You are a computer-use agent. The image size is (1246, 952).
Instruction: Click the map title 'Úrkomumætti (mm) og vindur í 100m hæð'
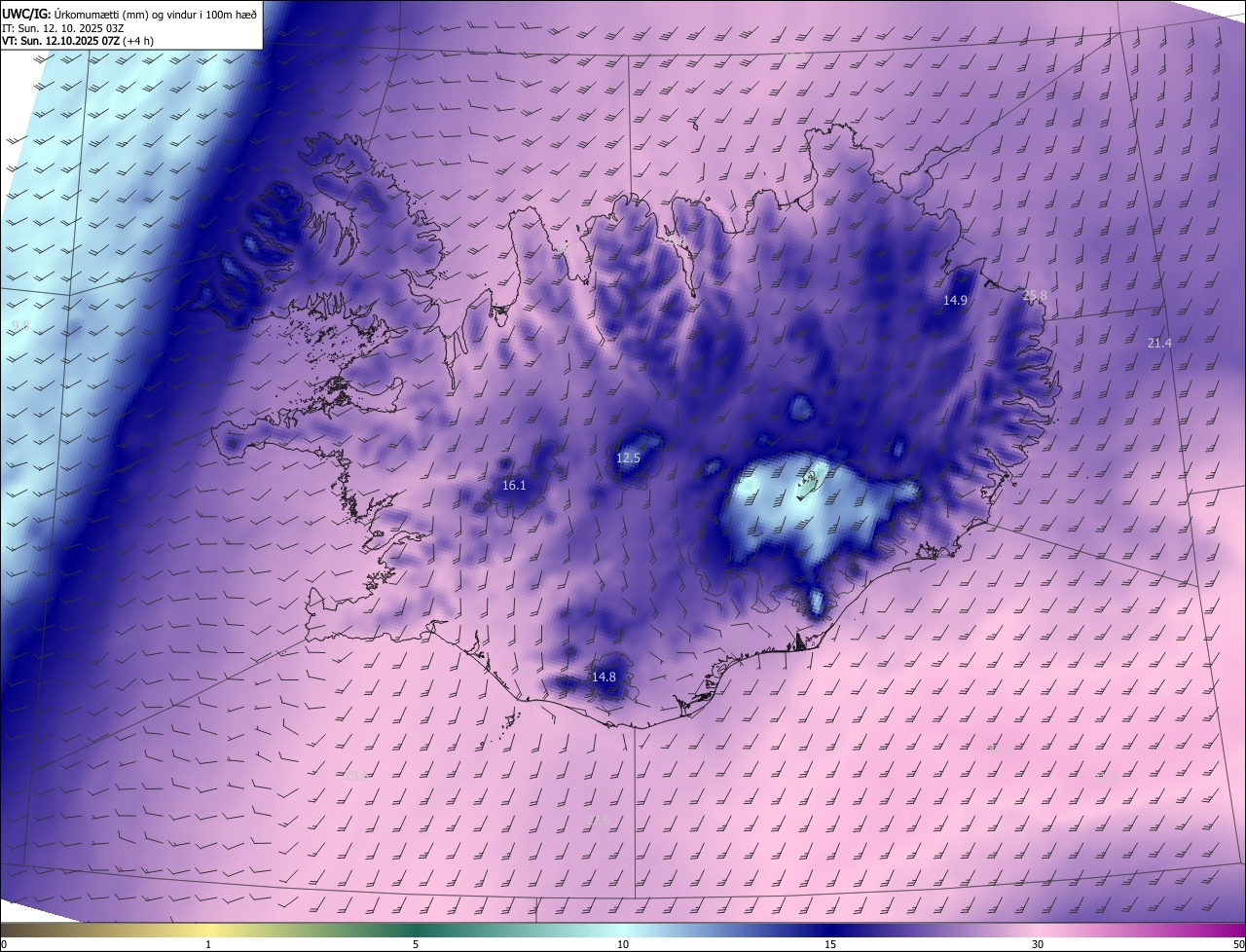155,15
